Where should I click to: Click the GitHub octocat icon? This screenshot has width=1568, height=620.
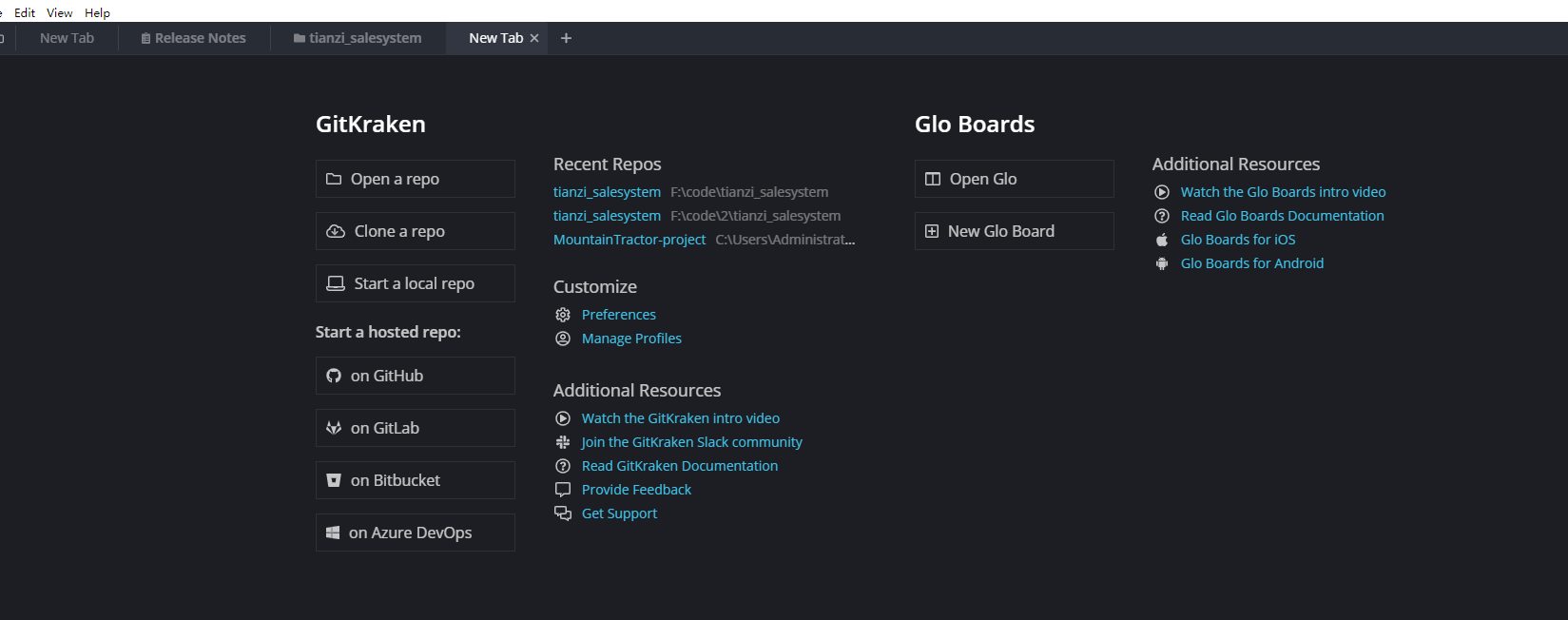(334, 376)
